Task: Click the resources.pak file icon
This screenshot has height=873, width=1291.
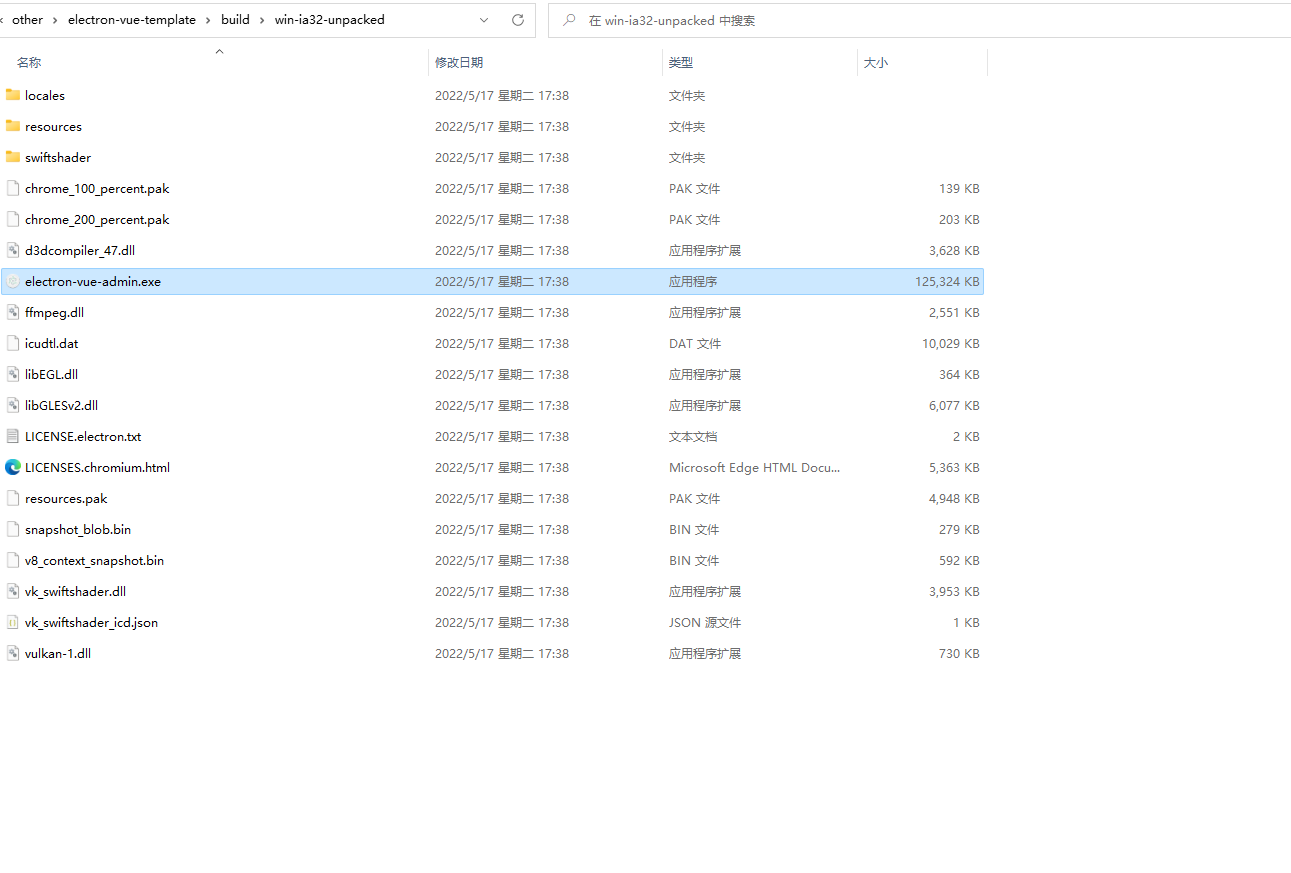Action: 13,498
